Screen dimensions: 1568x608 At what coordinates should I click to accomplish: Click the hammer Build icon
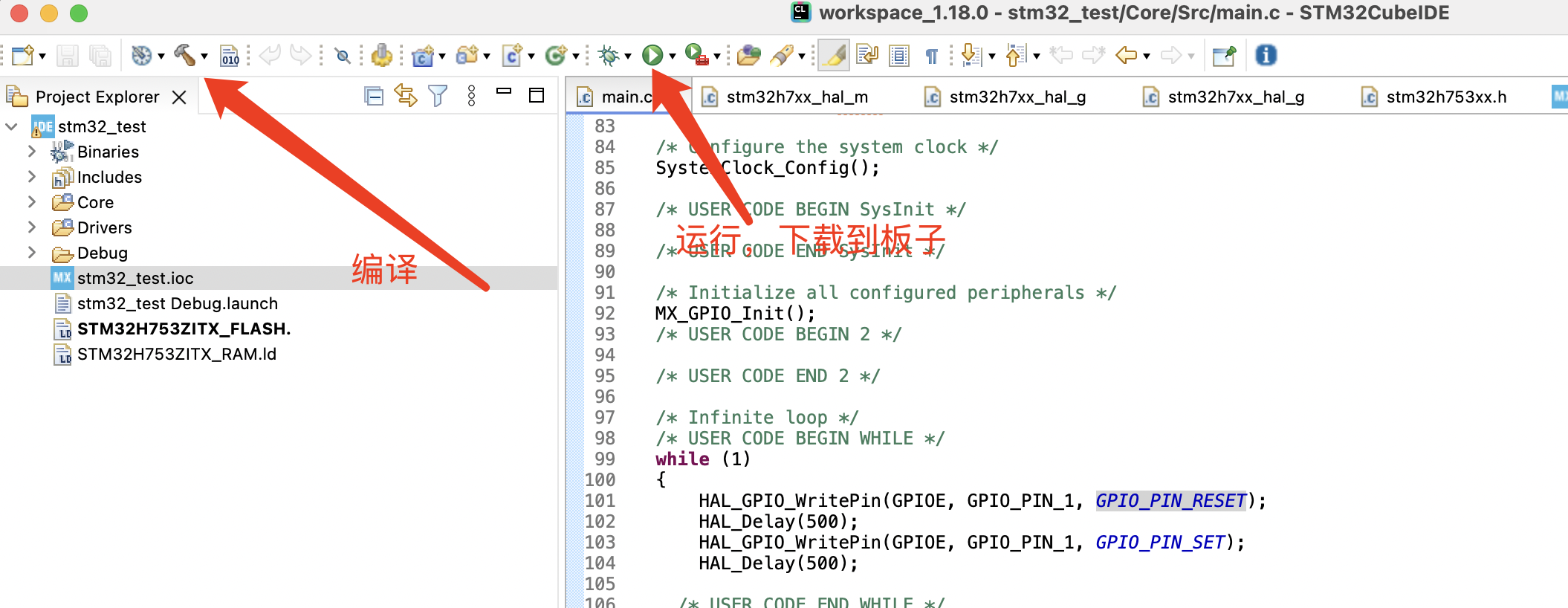pyautogui.click(x=184, y=55)
